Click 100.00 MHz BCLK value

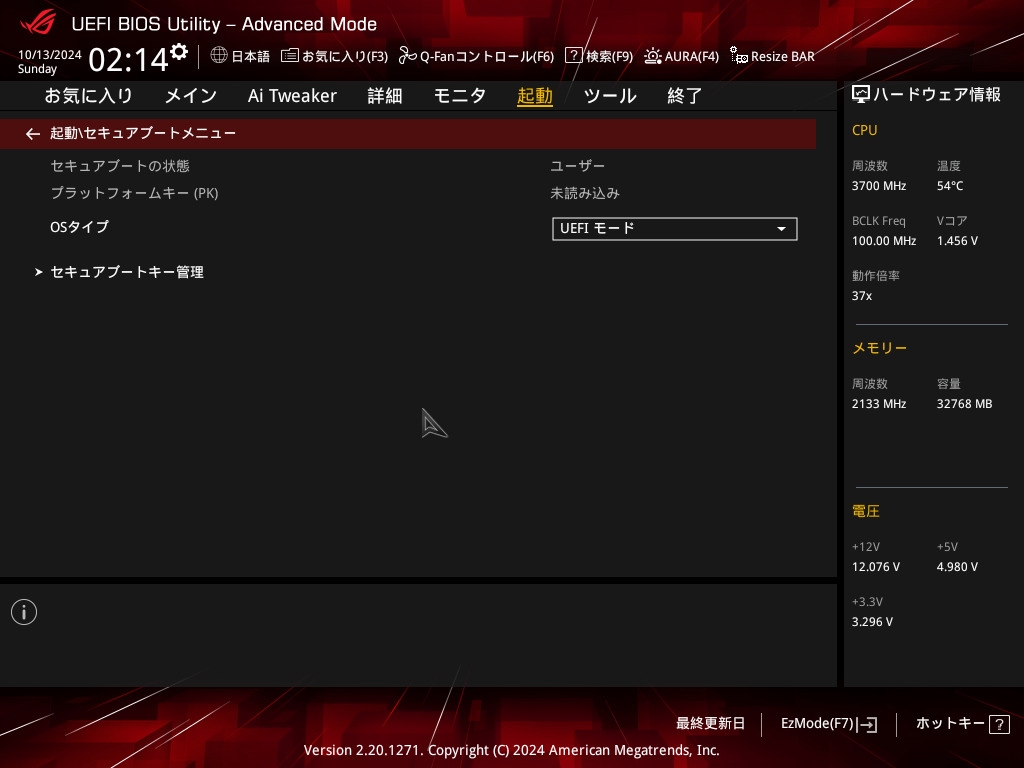(884, 241)
